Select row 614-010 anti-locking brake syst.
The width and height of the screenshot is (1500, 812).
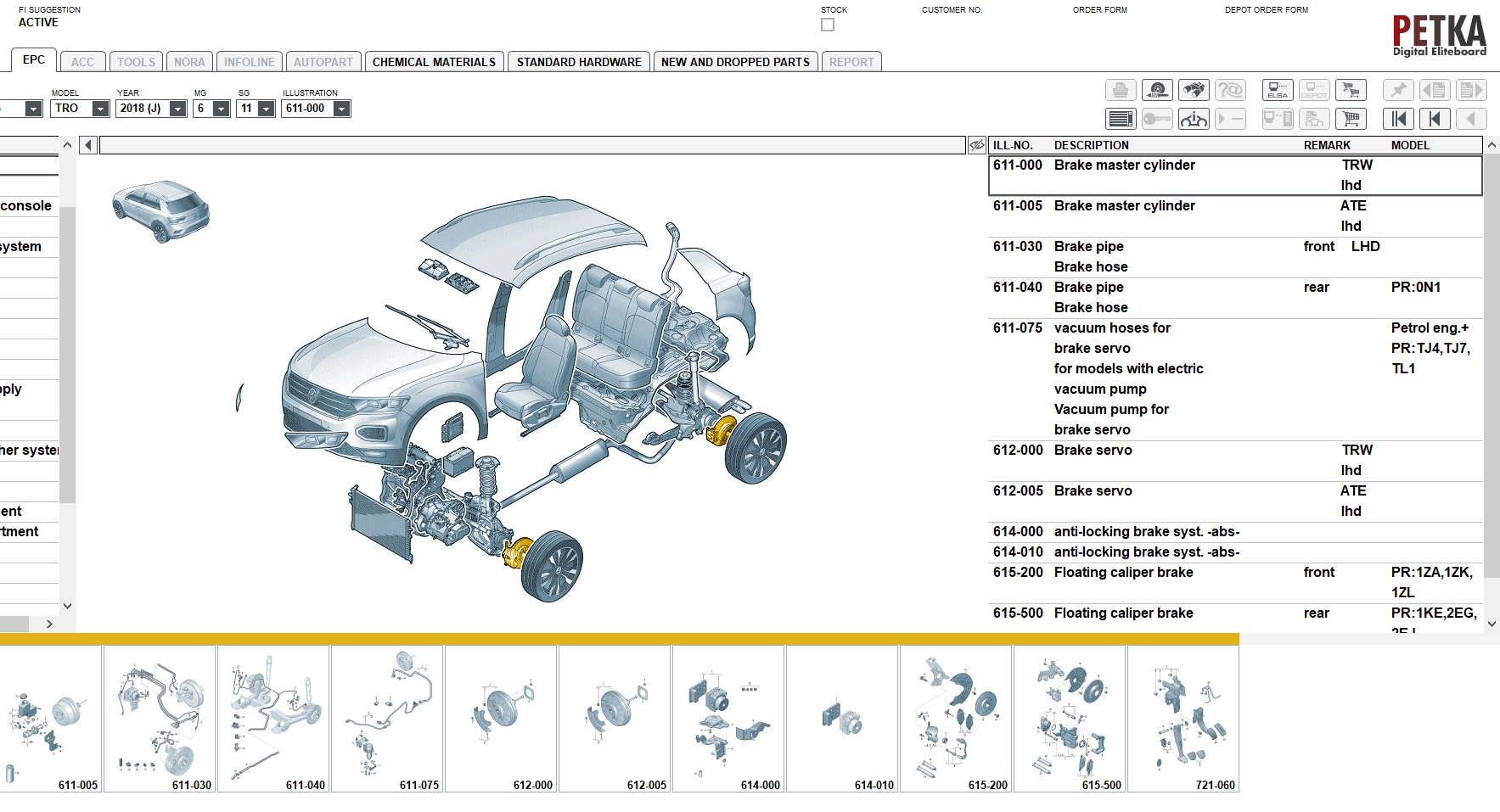point(1236,552)
